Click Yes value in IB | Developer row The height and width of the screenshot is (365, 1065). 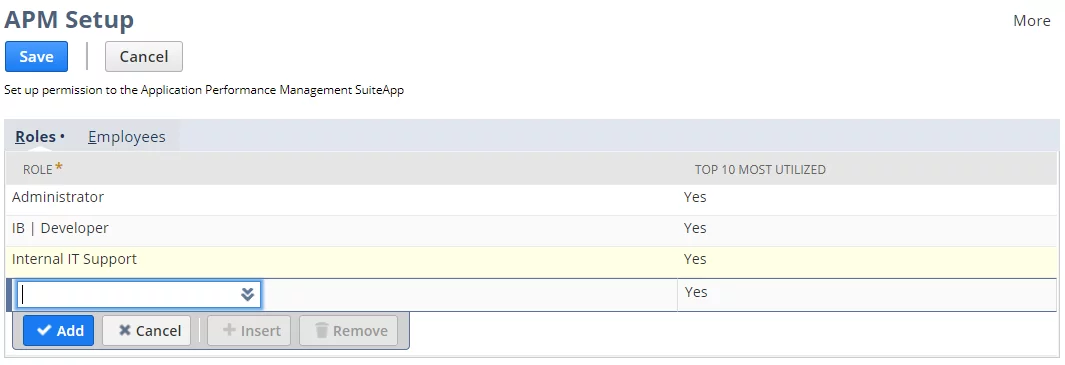tap(695, 228)
